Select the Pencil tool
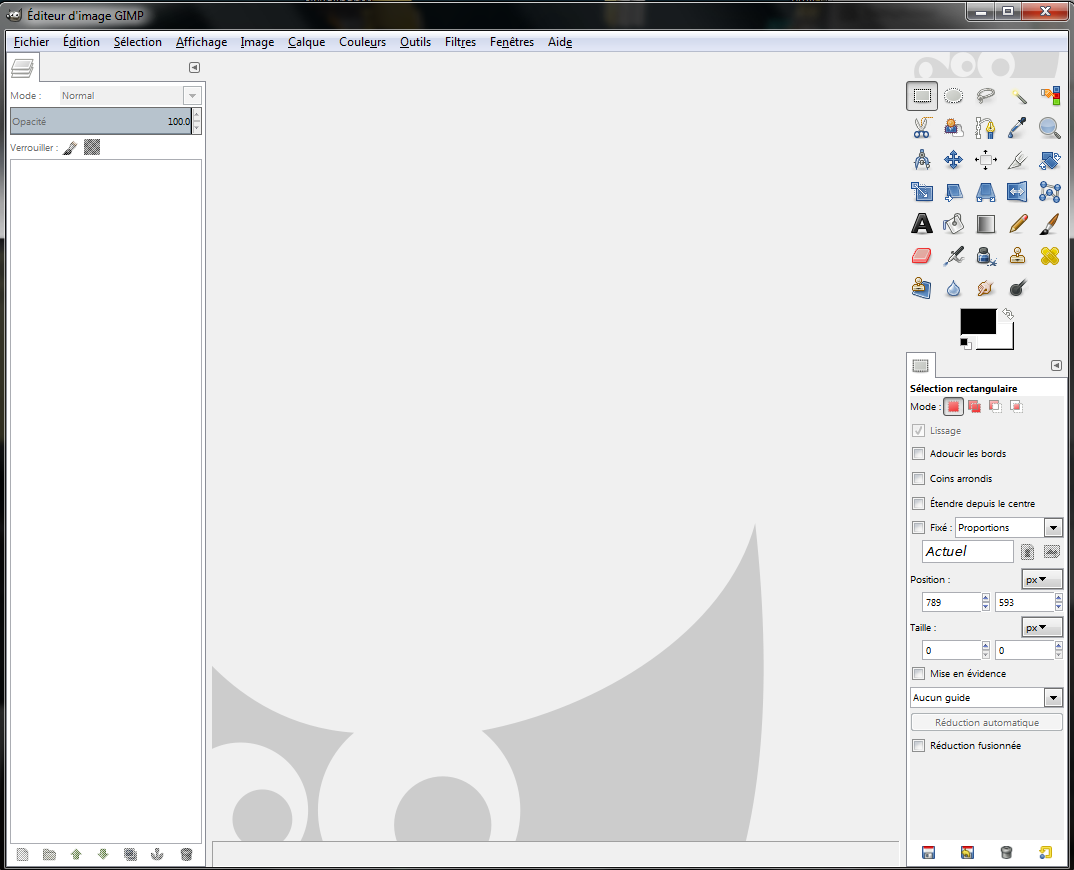1074x870 pixels. pos(1018,224)
